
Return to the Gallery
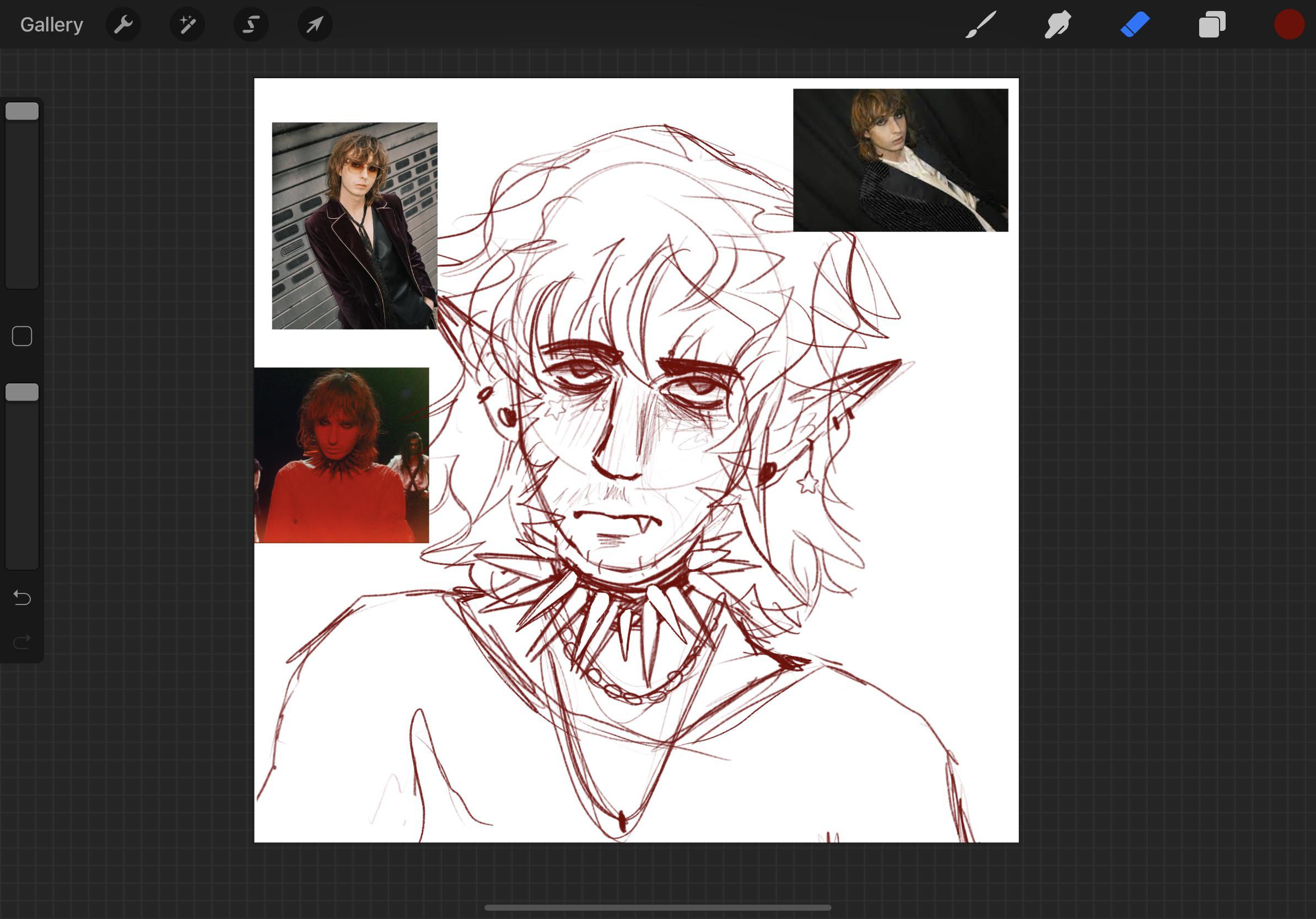coord(51,24)
